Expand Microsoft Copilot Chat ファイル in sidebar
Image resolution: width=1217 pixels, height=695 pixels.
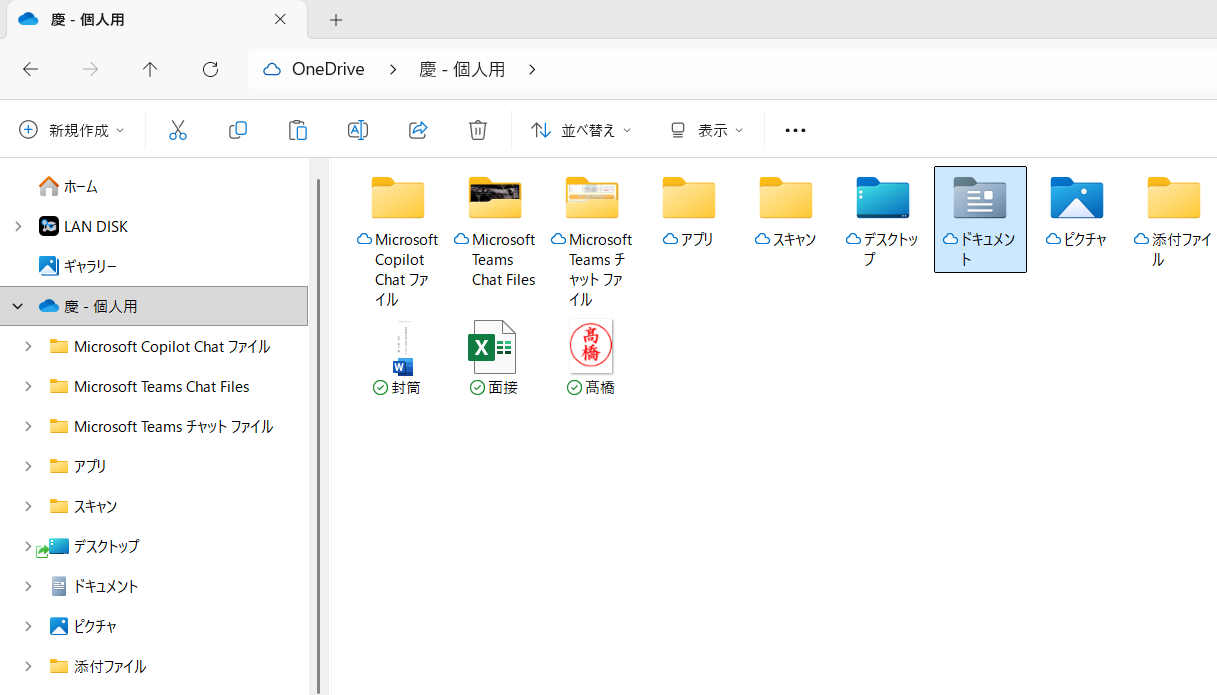[28, 346]
